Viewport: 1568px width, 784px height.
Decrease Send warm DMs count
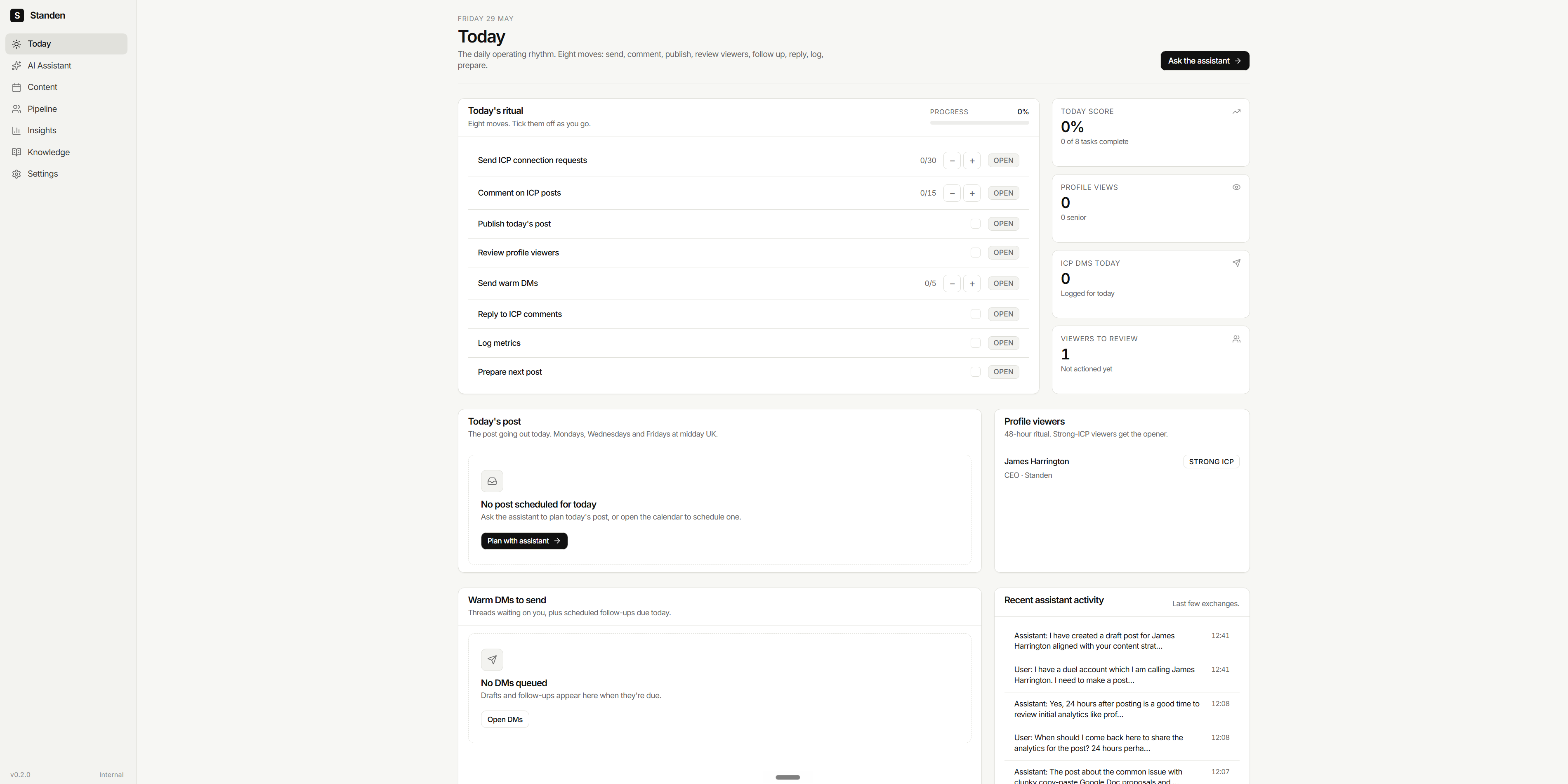click(x=952, y=283)
